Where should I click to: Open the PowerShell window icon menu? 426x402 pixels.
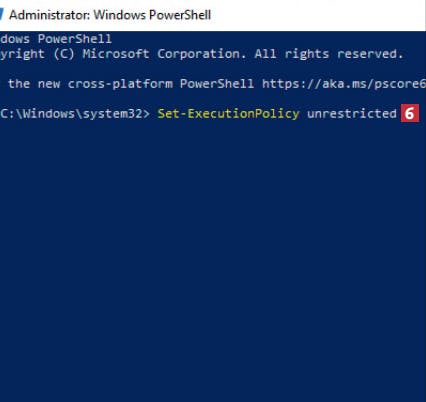[x=1, y=15]
